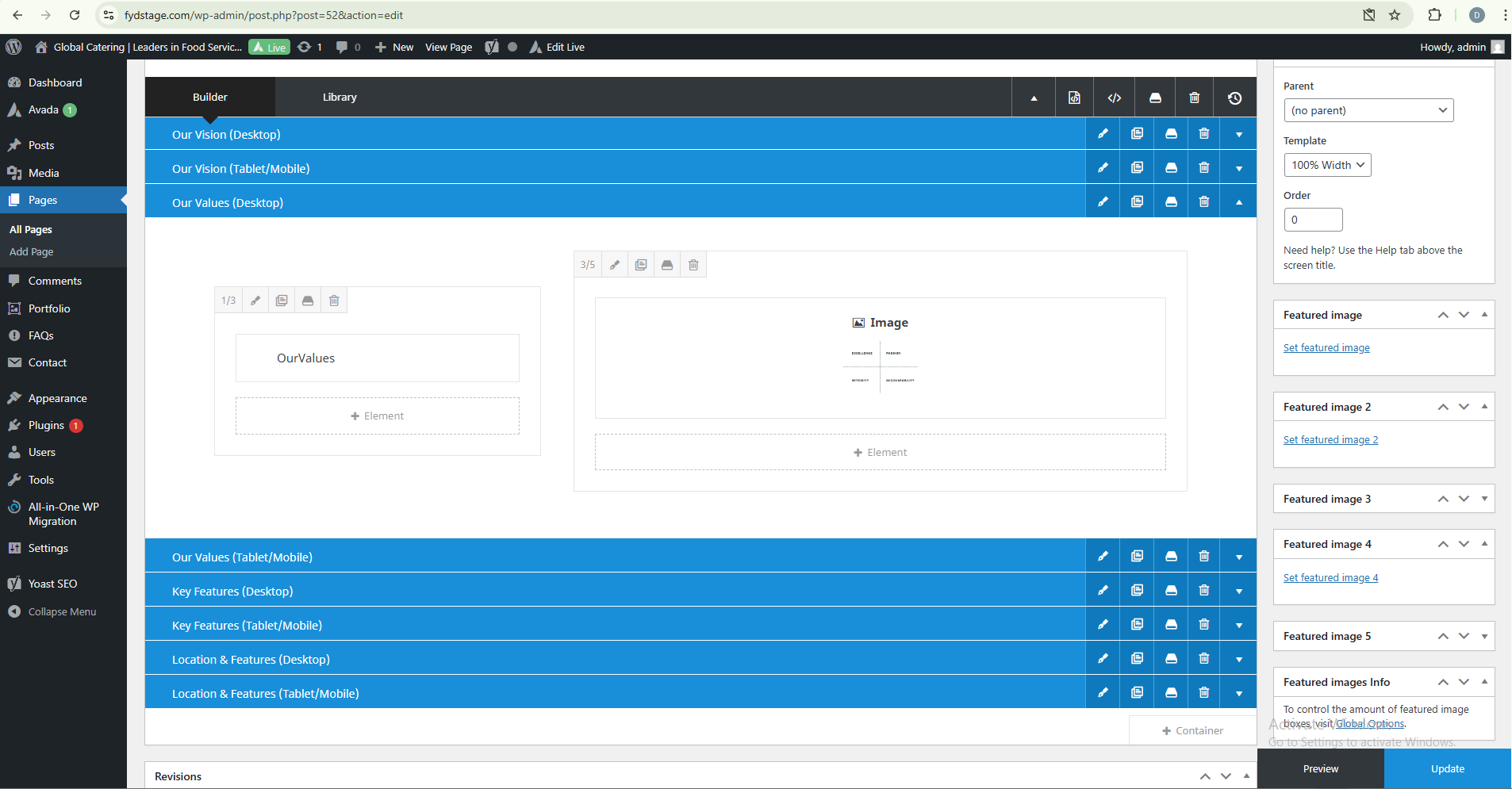Image resolution: width=1512 pixels, height=789 pixels.
Task: Click the bookmark star in address bar
Action: pos(1395,15)
